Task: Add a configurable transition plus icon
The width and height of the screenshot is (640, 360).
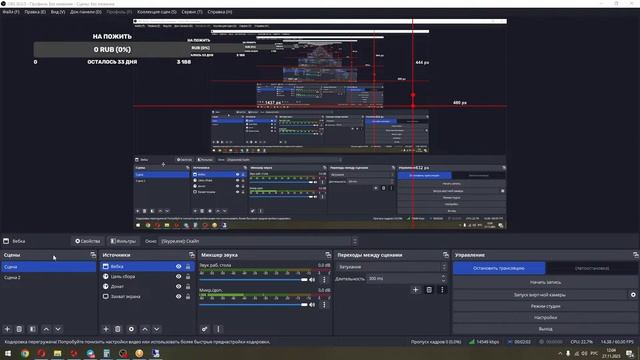Action: click(x=416, y=290)
